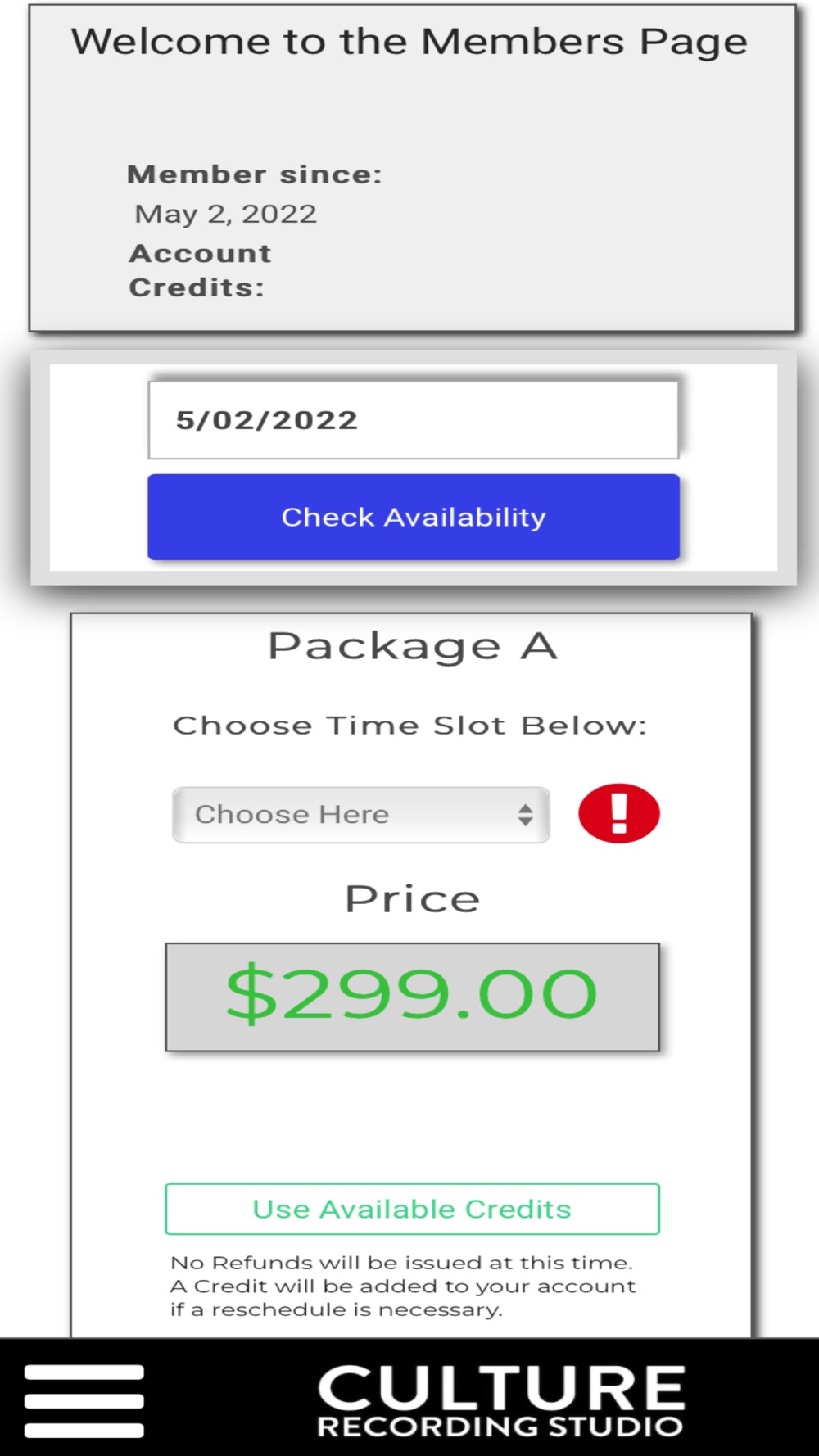
Task: Click the 5/02/2022 date input field
Action: [413, 420]
